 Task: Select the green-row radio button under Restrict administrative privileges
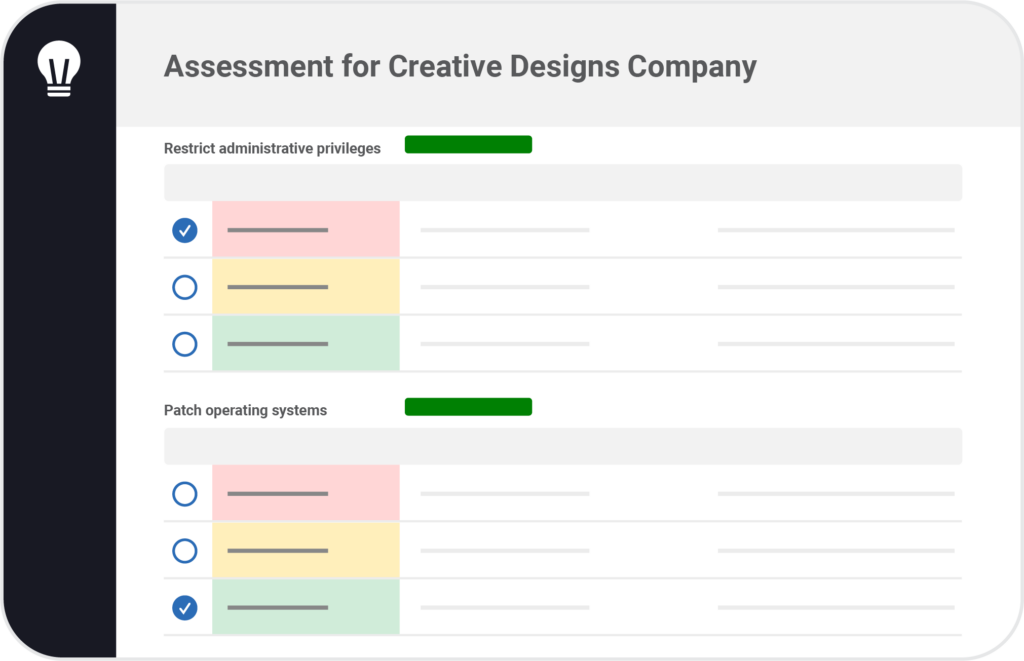(x=185, y=343)
